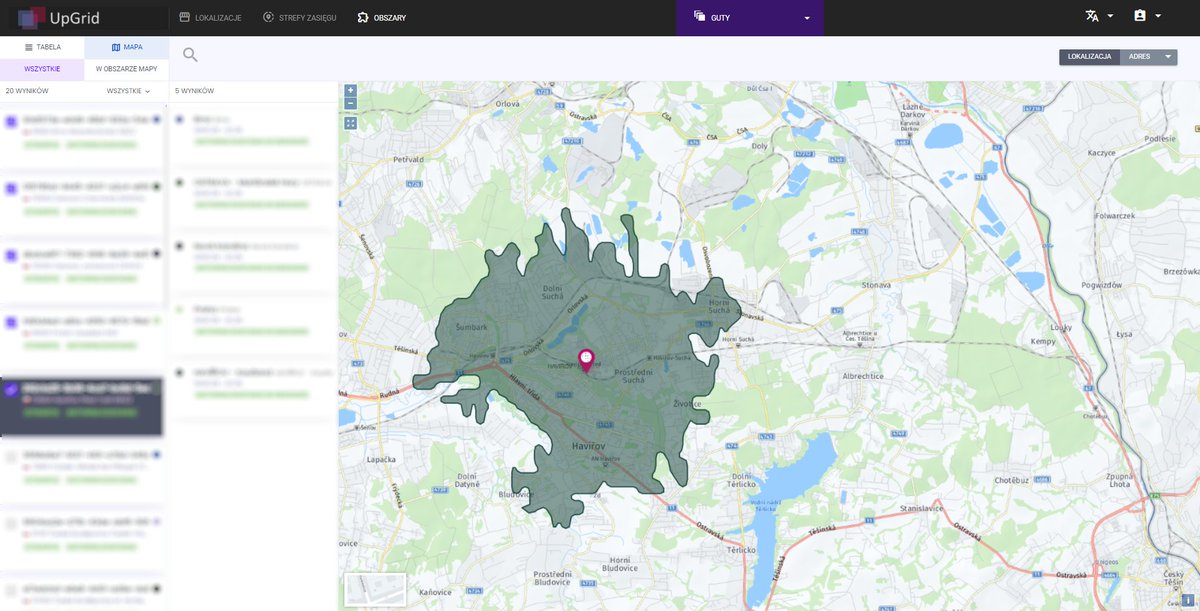
Task: Click the OBSZARY polygon icon
Action: pos(363,17)
